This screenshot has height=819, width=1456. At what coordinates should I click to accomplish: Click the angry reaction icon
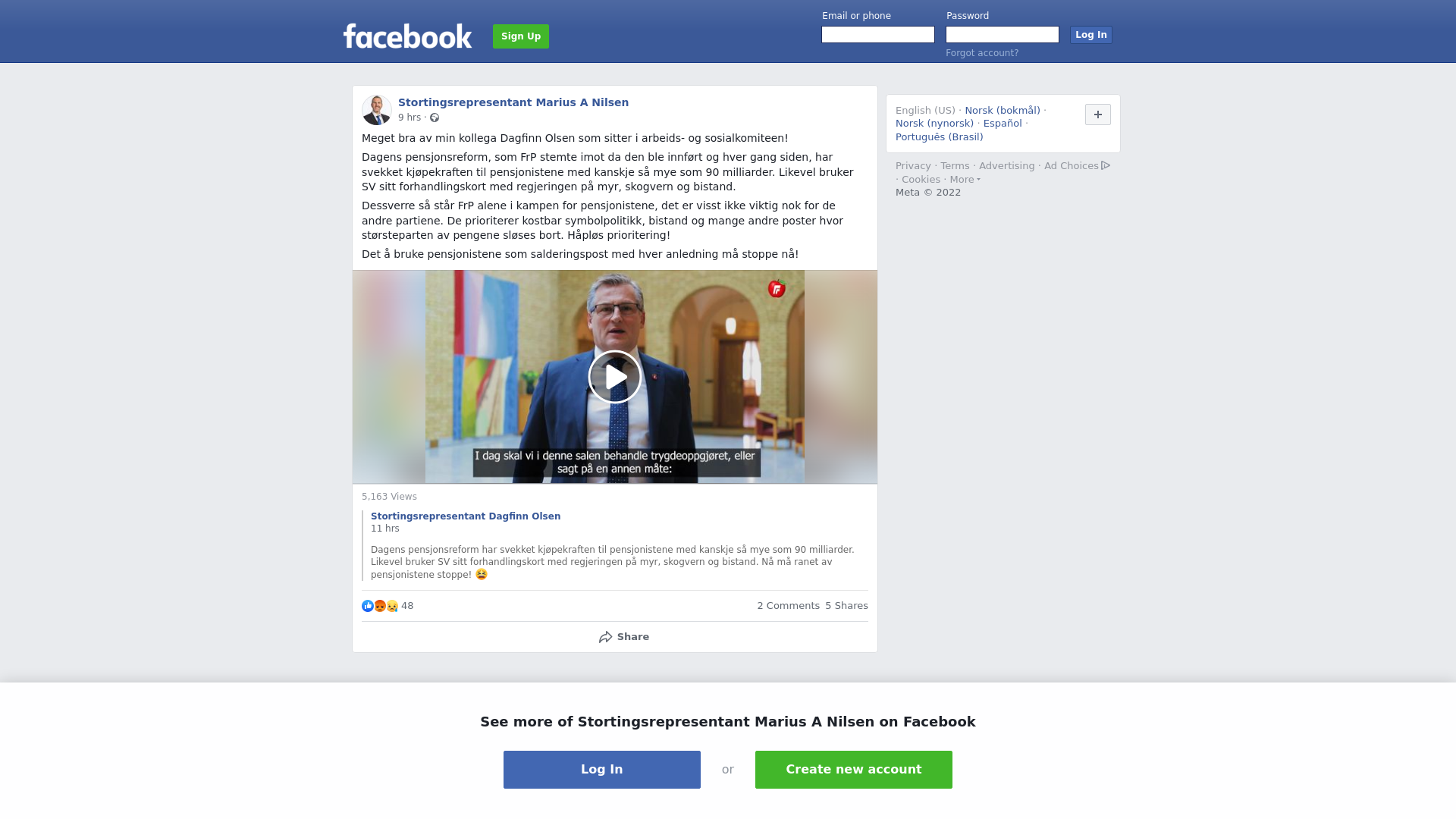380,606
